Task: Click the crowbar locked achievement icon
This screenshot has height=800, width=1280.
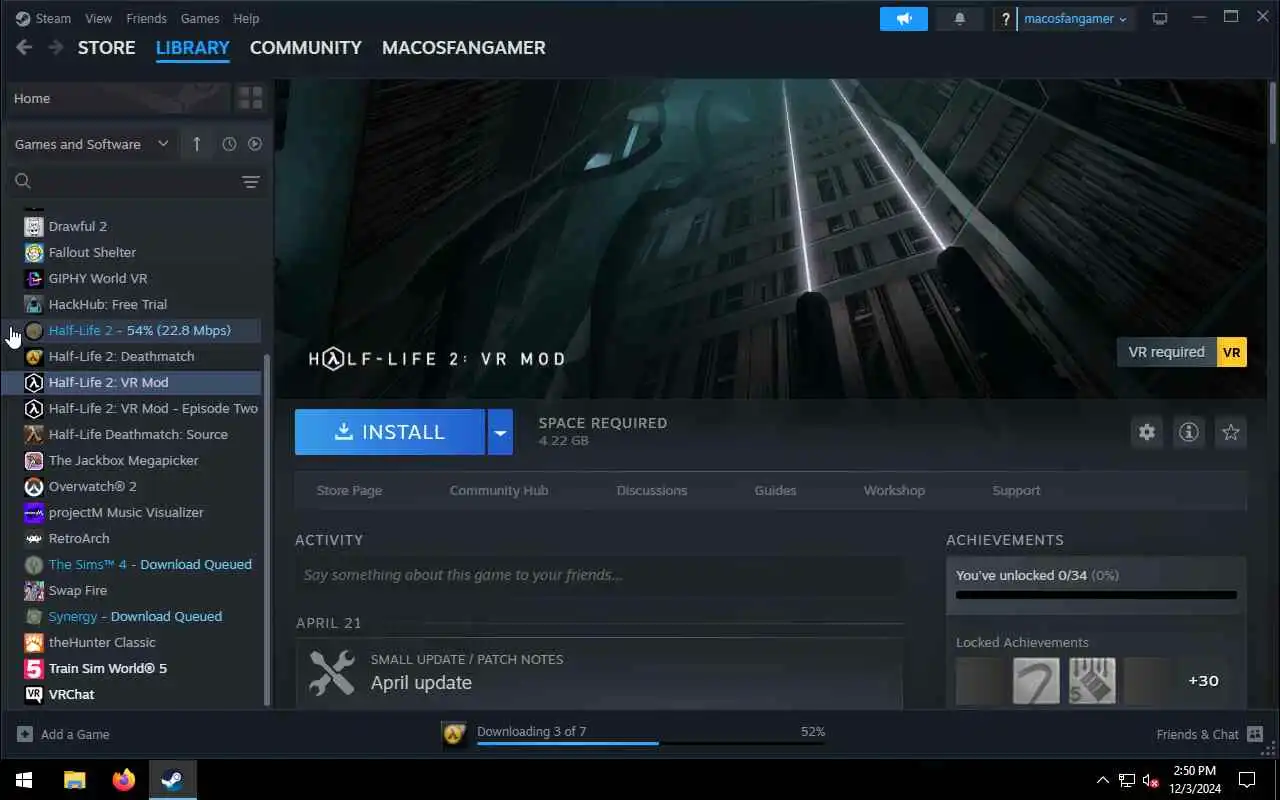Action: tap(1036, 680)
